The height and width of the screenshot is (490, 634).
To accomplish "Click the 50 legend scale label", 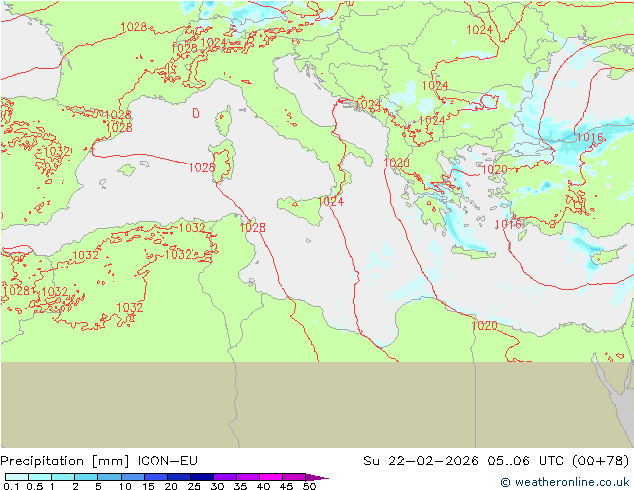I will pyautogui.click(x=309, y=486).
